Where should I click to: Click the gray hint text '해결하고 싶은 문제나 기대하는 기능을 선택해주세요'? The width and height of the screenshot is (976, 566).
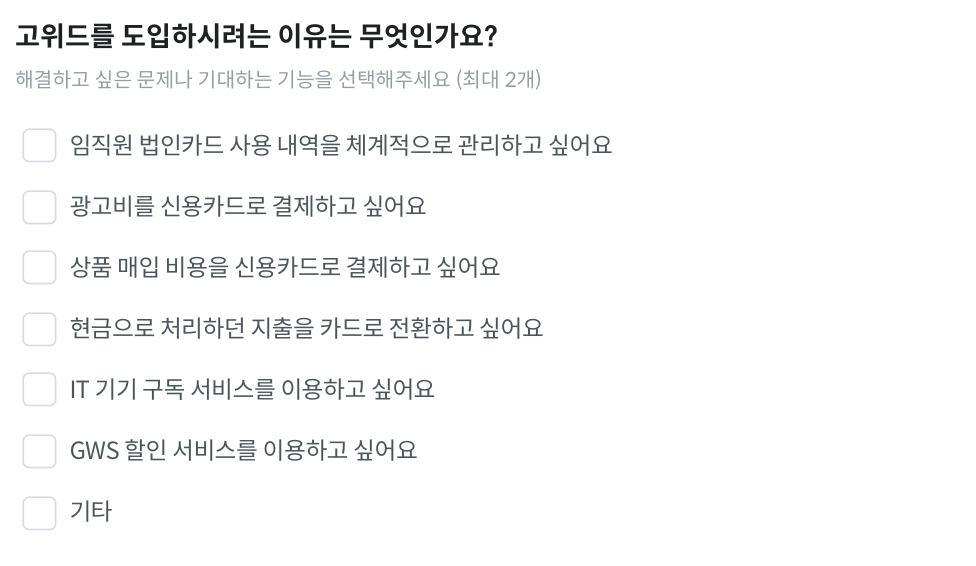(233, 79)
